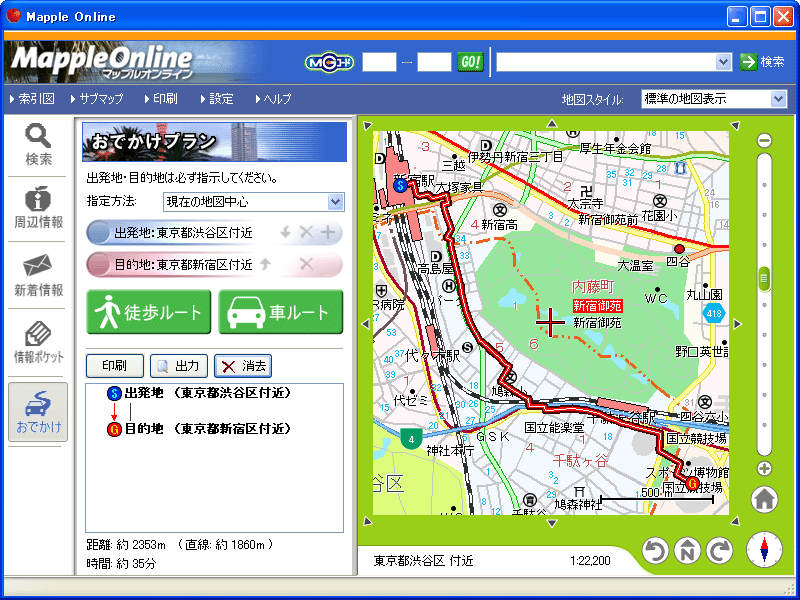800x600 pixels.
Task: Move 出発地 down with arrow icon
Action: (x=285, y=233)
